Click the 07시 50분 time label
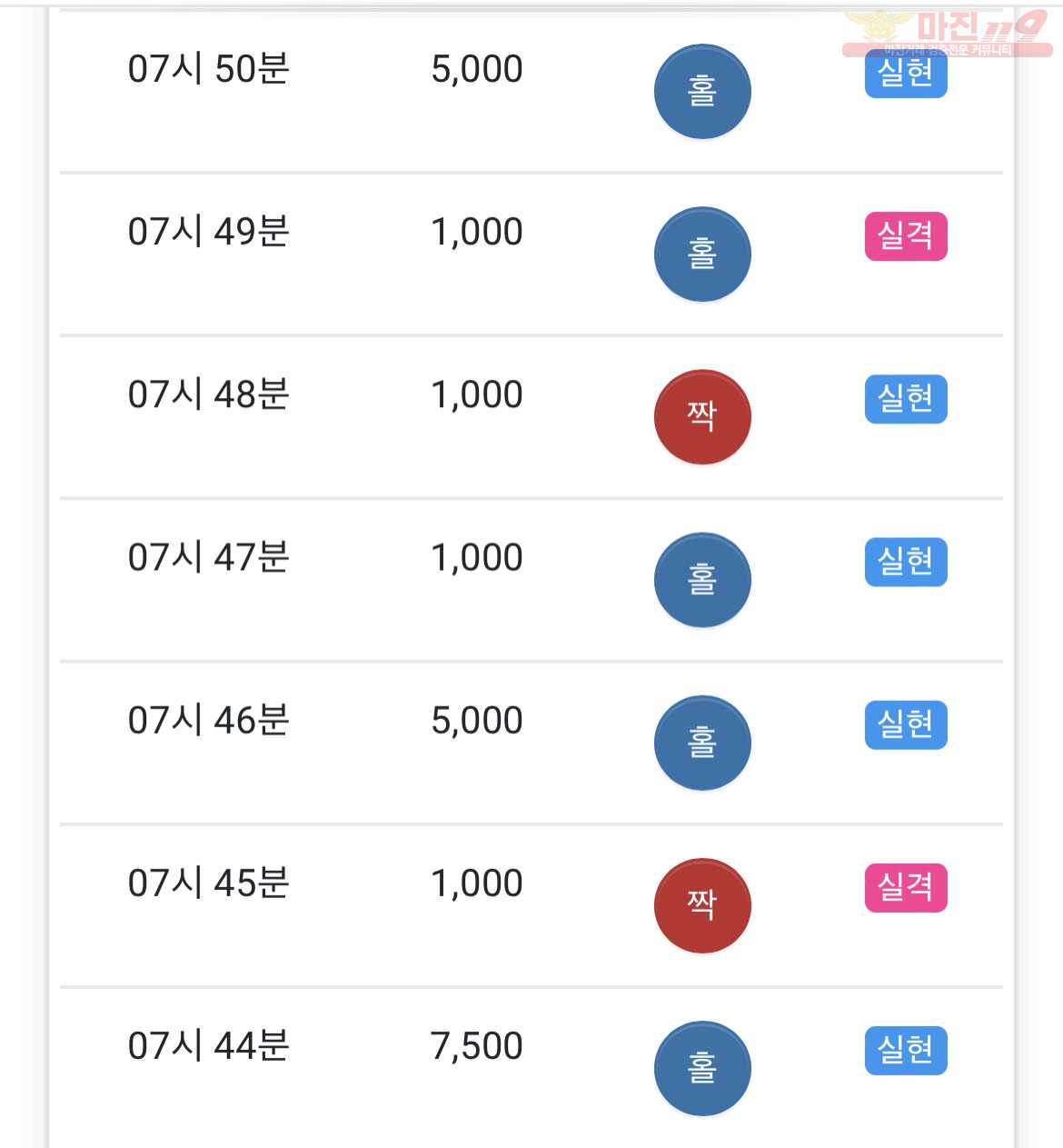 tap(209, 69)
